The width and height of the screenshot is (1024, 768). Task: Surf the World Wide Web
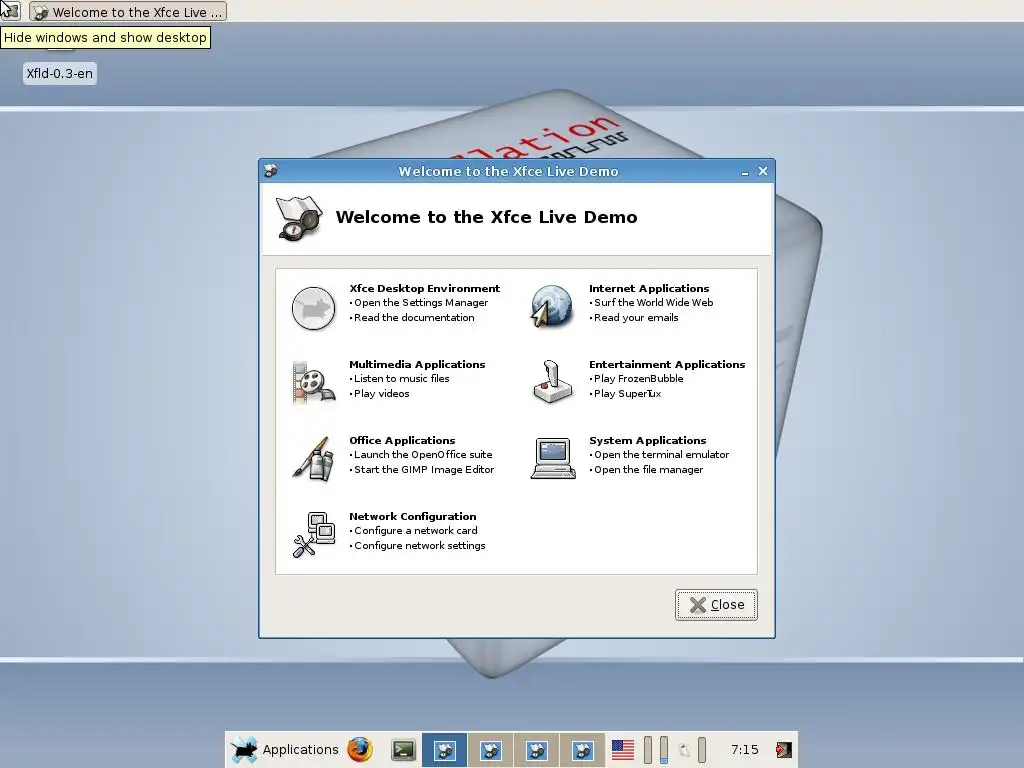pos(653,302)
